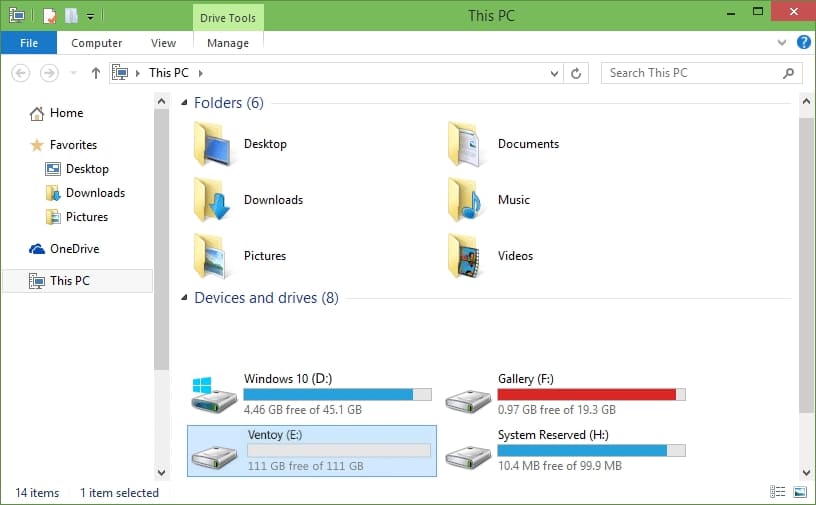Expand the Customize Quick Access Toolbar dropdown
Screen dimensions: 816x505
pyautogui.click(x=90, y=16)
